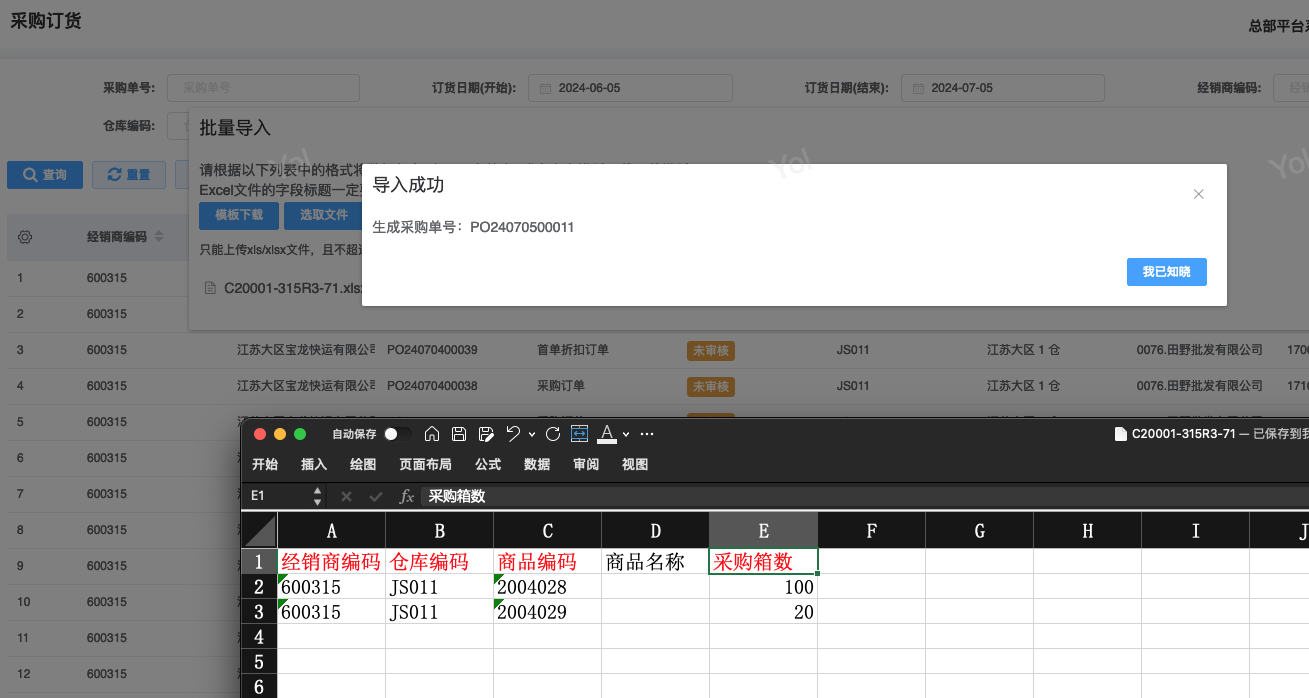Open the undo history dropdown arrow
This screenshot has height=698, width=1309.
pos(531,434)
